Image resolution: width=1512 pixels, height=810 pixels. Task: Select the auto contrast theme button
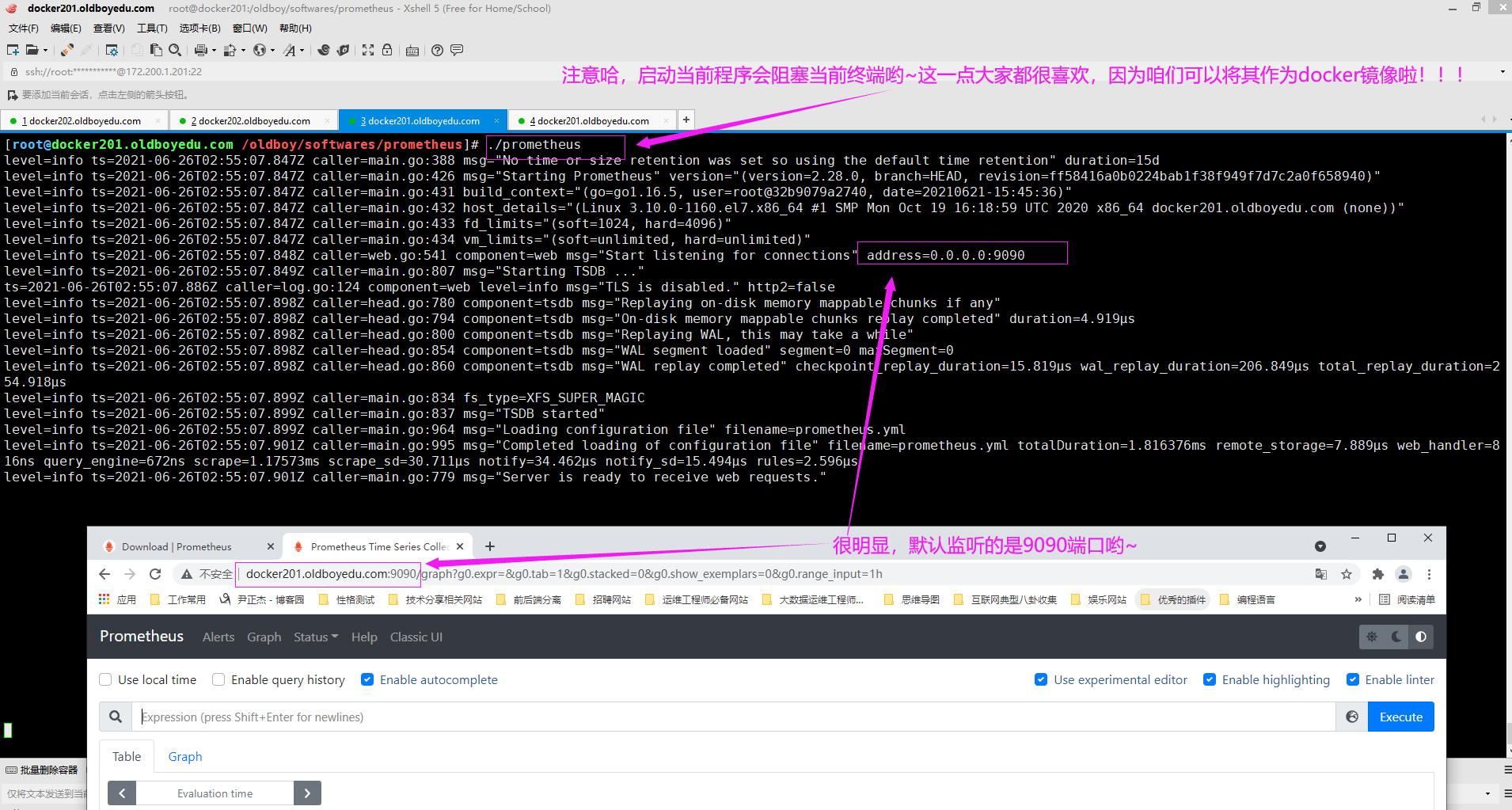pos(1422,637)
